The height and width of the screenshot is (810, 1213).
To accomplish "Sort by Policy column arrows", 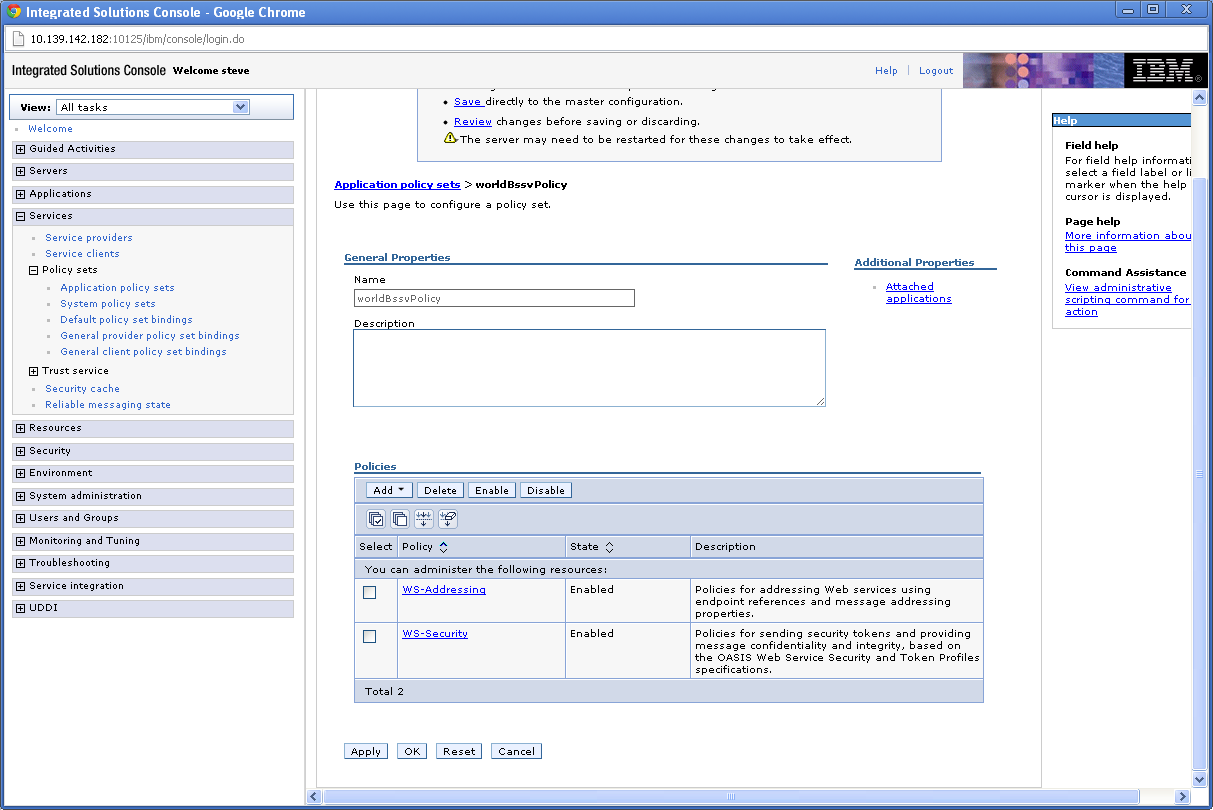I will point(443,547).
